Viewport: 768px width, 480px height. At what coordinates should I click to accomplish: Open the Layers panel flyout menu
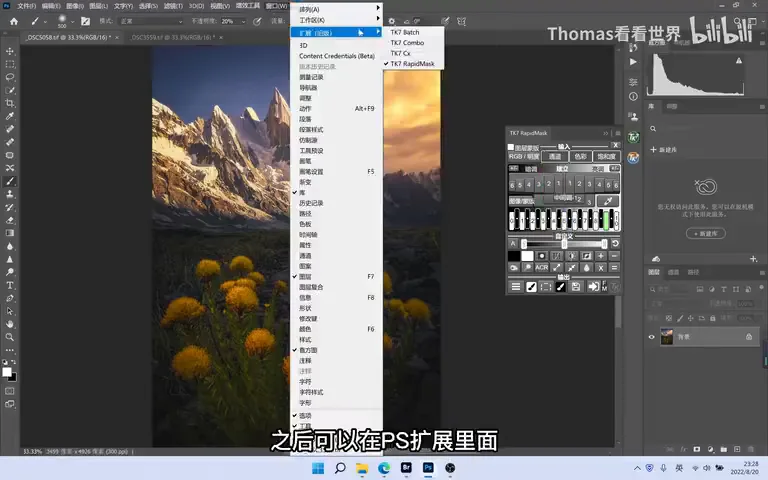click(x=762, y=272)
